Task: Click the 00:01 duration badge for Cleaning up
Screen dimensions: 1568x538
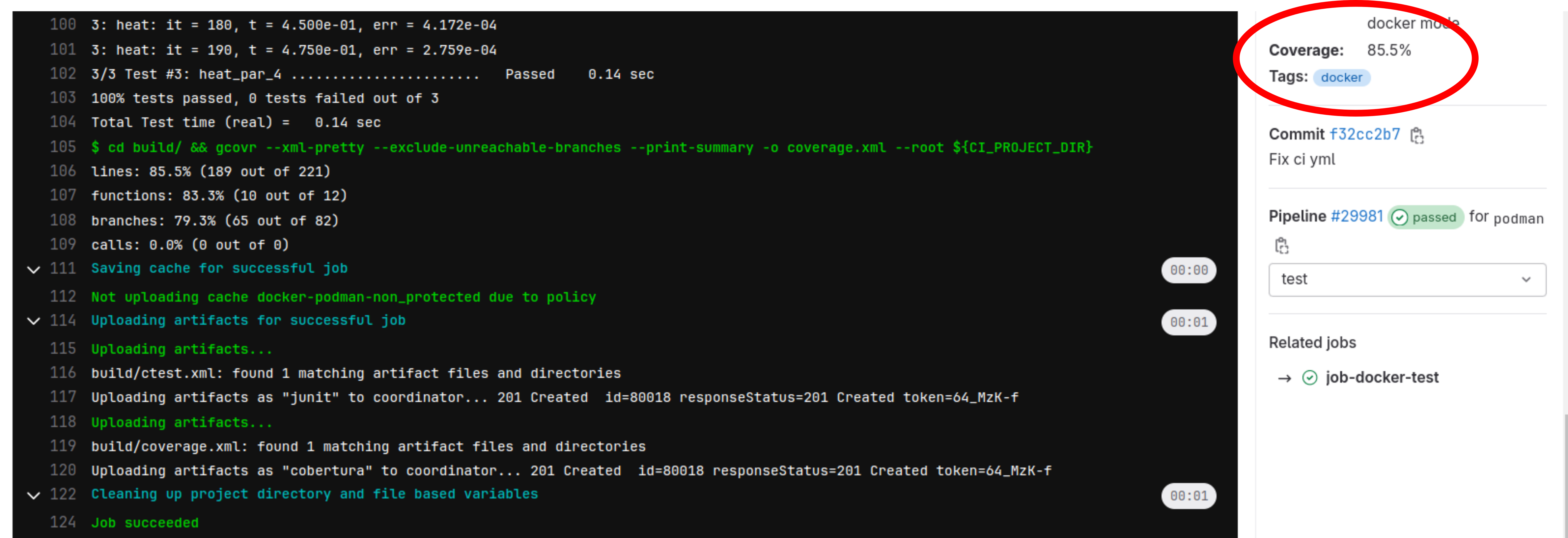Action: click(x=1188, y=496)
